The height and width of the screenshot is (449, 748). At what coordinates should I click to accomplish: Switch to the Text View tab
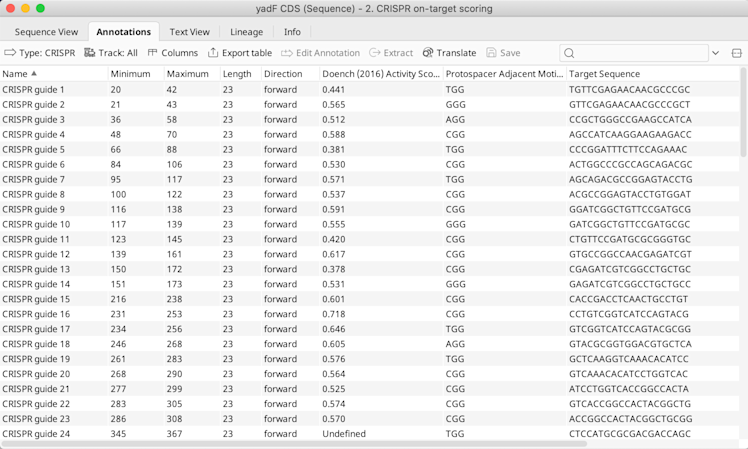(x=189, y=32)
